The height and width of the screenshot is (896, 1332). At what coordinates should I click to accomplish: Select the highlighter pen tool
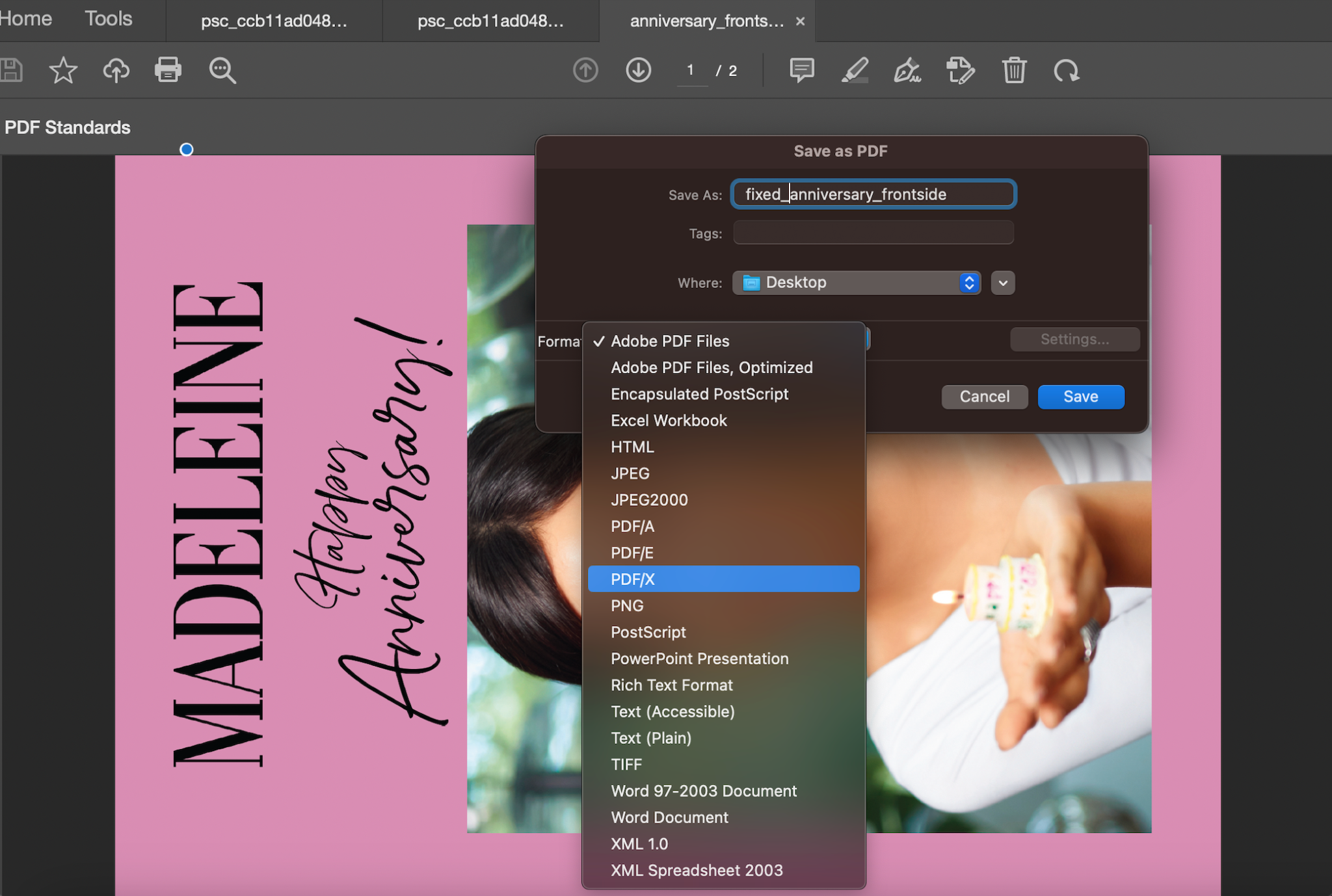[x=855, y=70]
